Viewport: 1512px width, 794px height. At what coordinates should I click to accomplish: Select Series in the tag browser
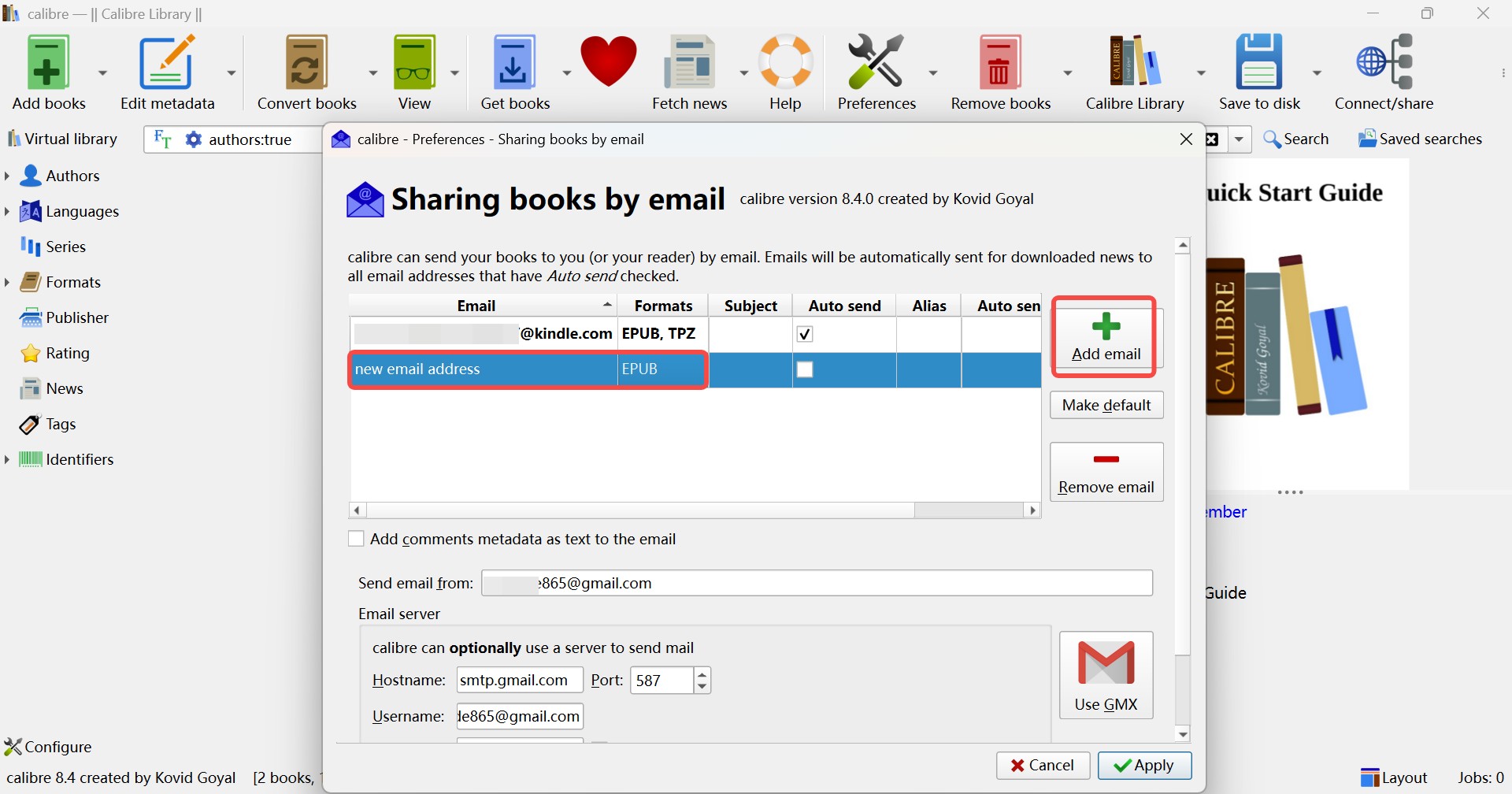pos(53,247)
